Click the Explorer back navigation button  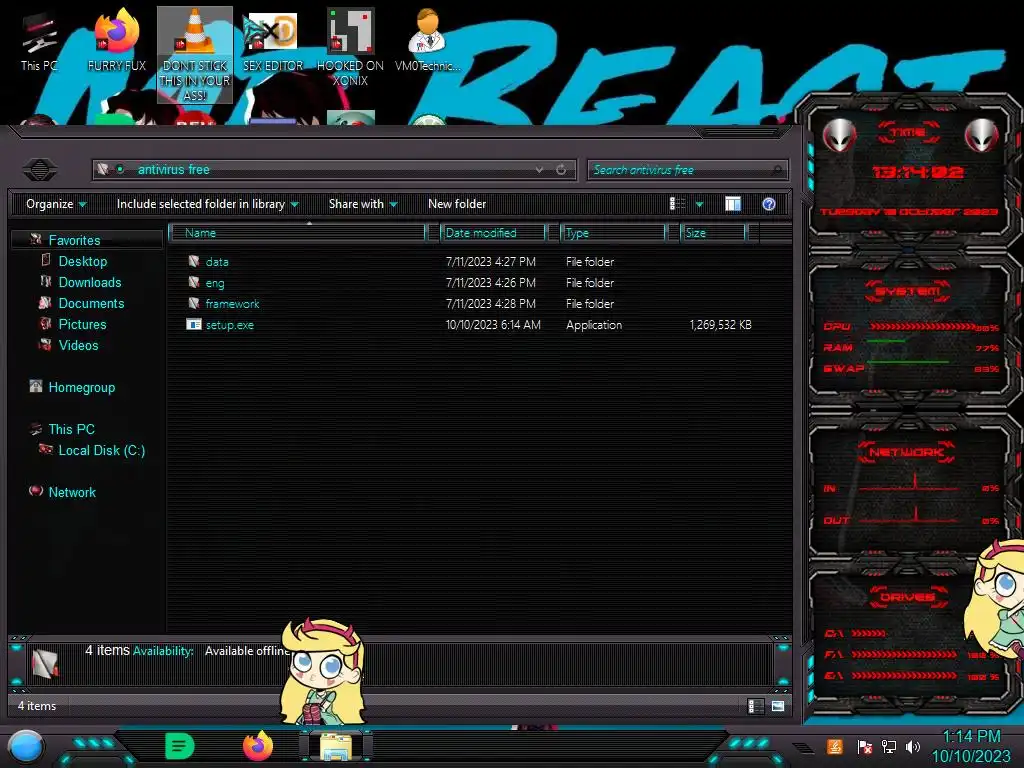point(40,170)
